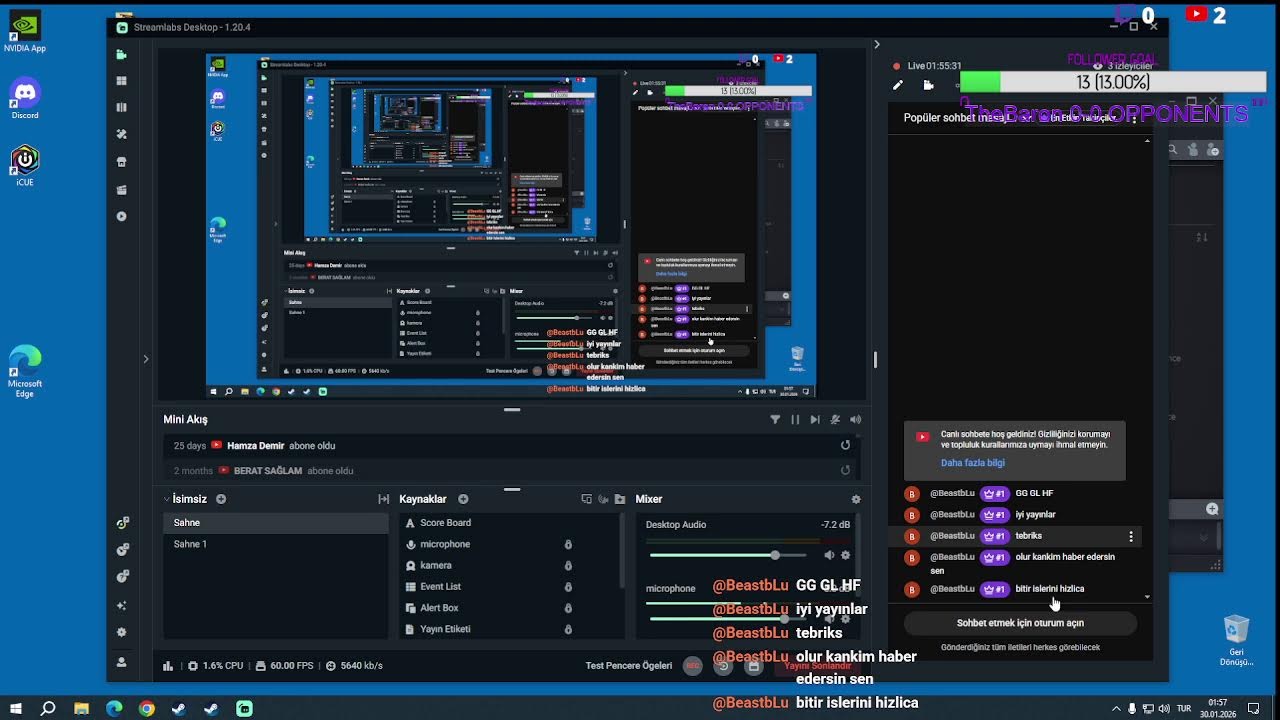Screen dimensions: 1280x720
Task: Click the 1.6% CPU usage readout
Action: pos(215,665)
